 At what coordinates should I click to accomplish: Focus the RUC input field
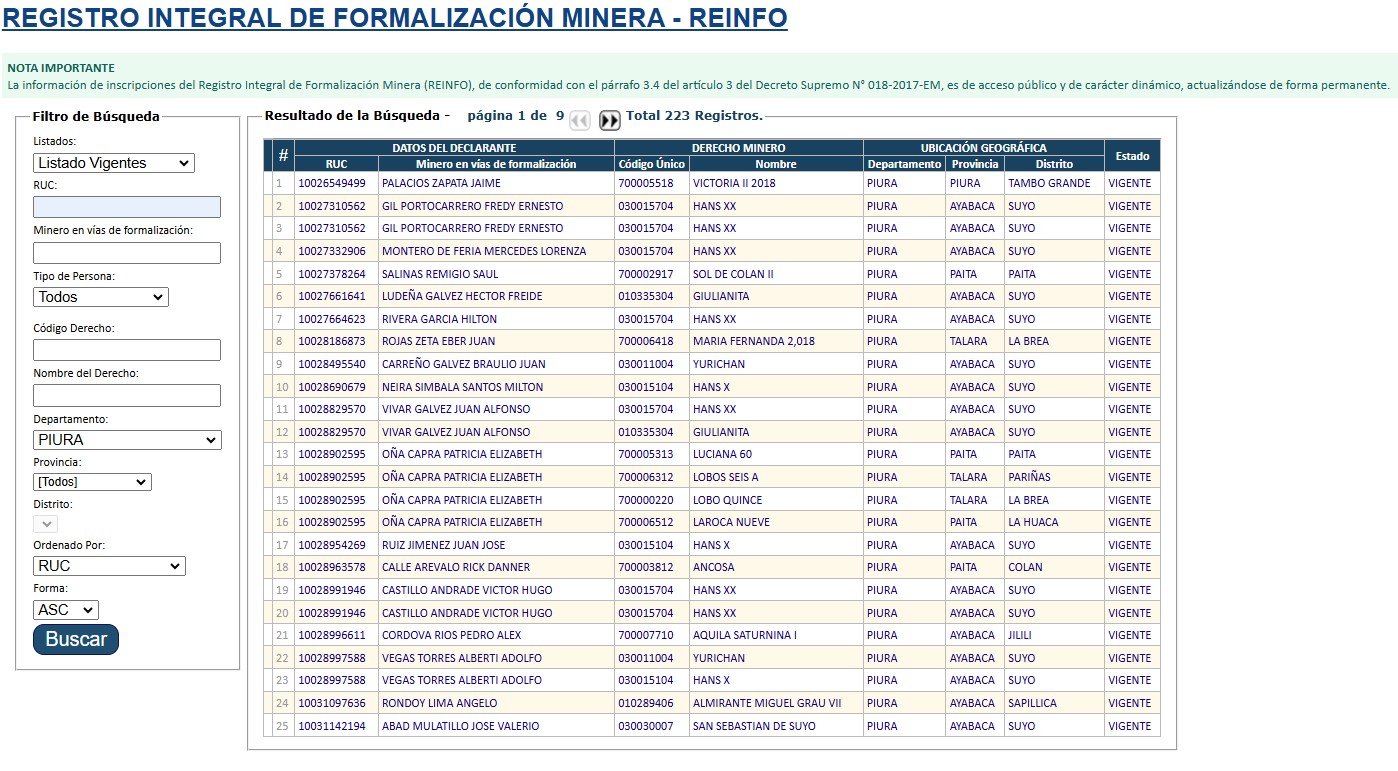127,207
